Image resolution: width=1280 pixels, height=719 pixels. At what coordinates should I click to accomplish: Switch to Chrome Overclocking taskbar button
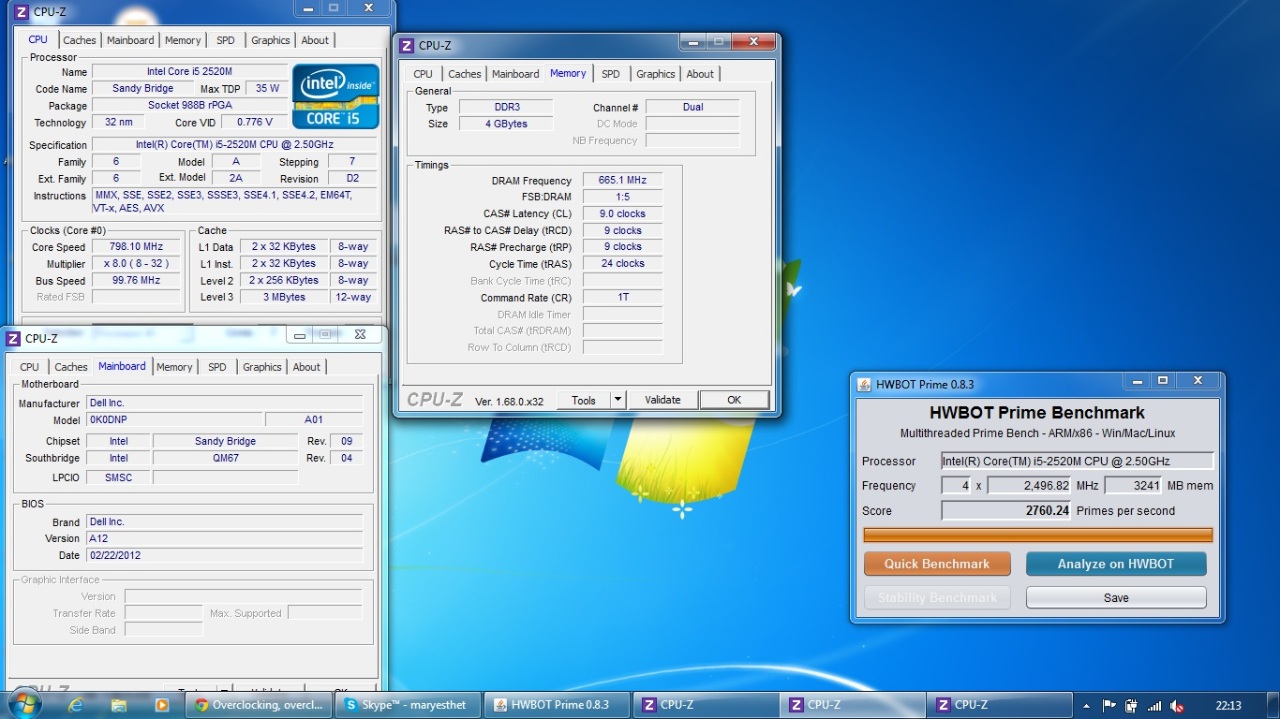point(260,705)
